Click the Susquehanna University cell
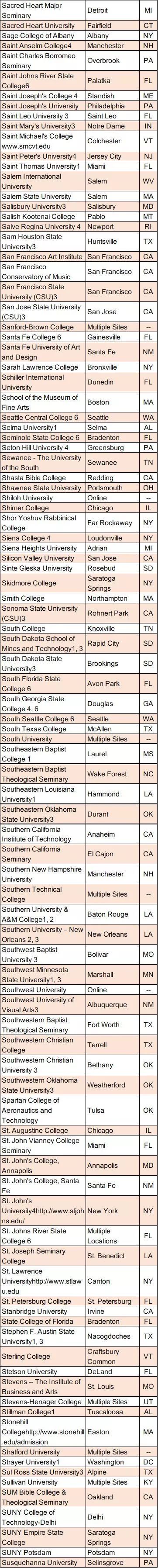Viewport: 158px width, 1568px height. click(42, 1562)
